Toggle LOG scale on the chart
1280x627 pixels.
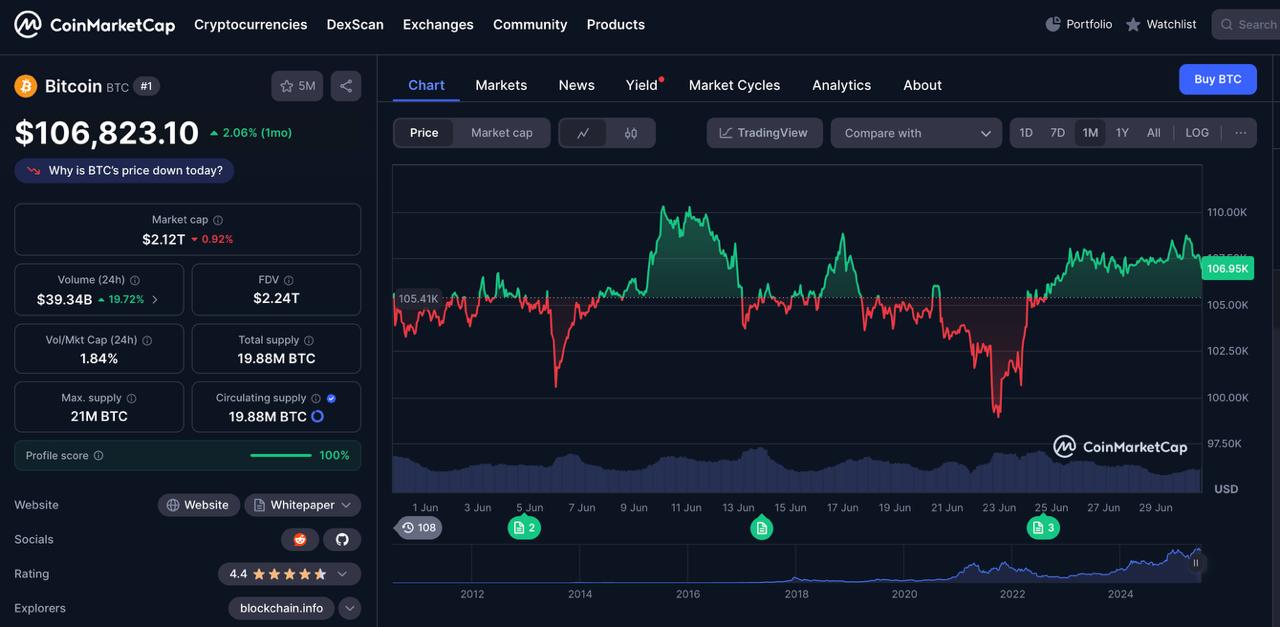tap(1197, 133)
